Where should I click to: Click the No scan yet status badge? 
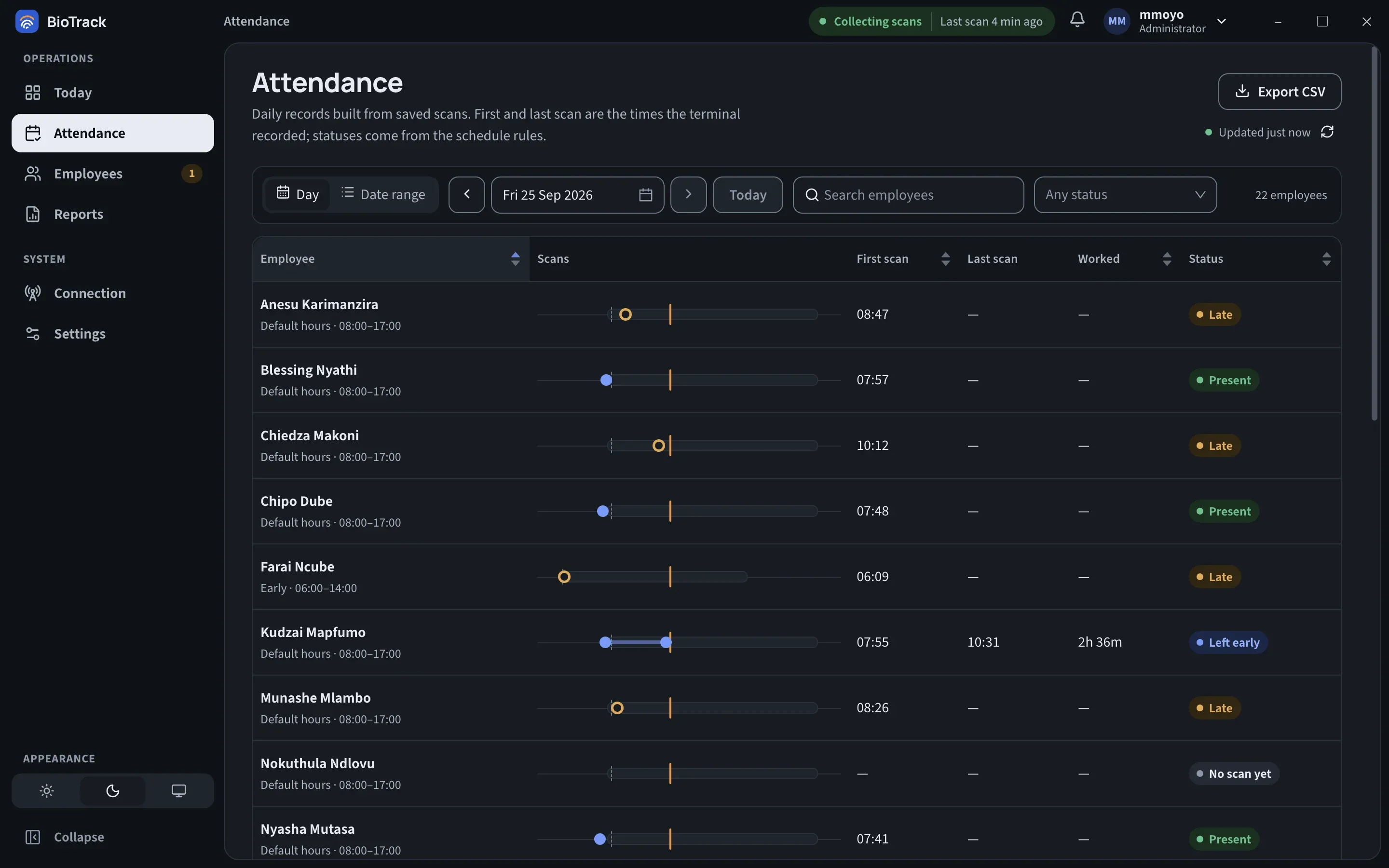point(1234,773)
